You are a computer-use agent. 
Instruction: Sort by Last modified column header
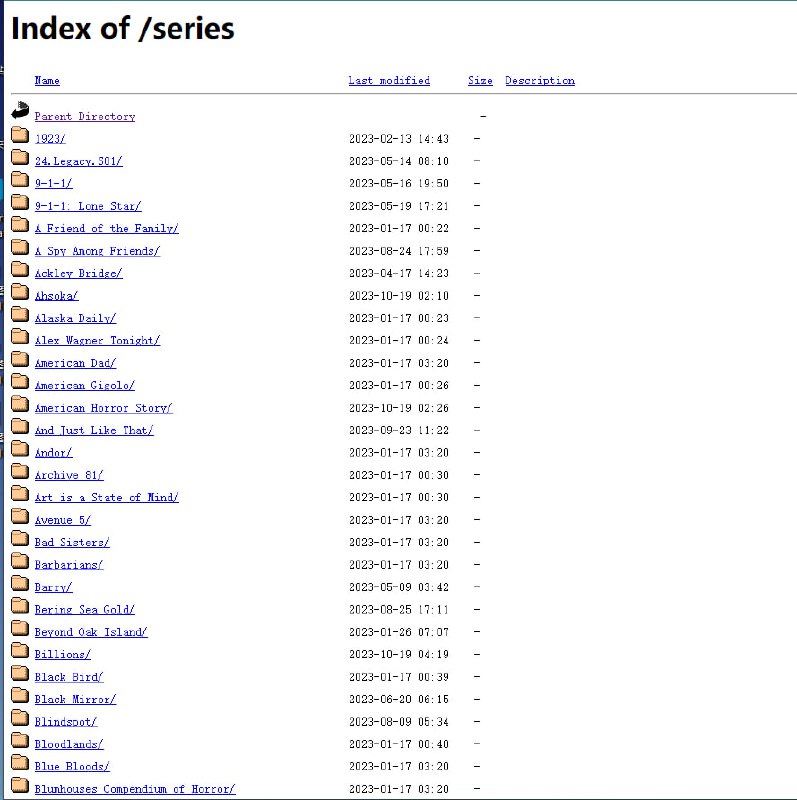coord(389,81)
